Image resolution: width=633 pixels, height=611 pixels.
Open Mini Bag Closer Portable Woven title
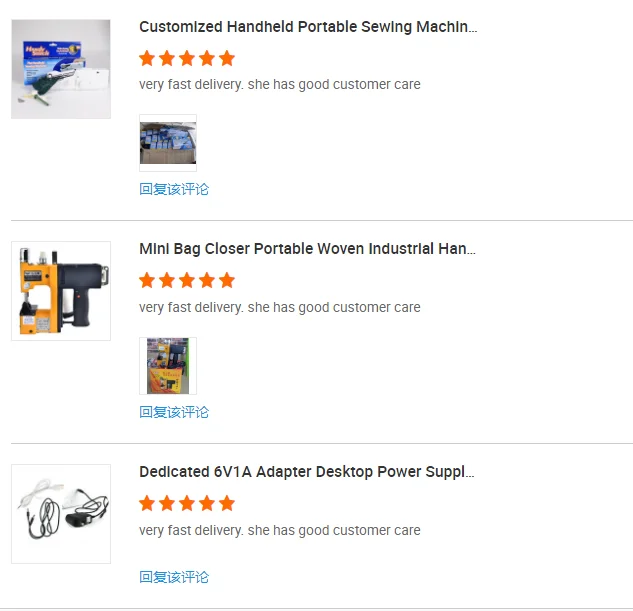pyautogui.click(x=307, y=249)
